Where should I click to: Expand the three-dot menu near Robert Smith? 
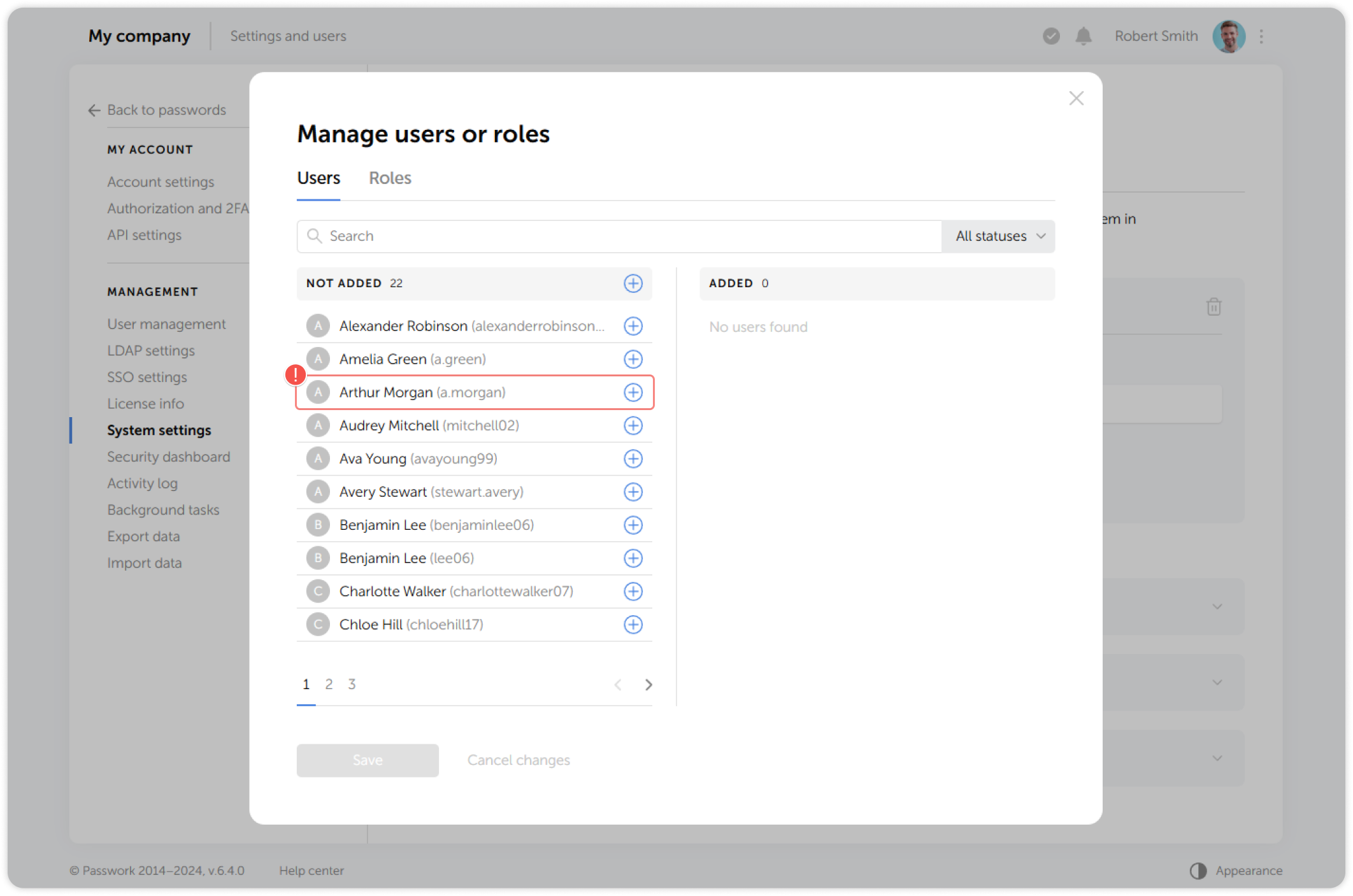tap(1261, 36)
